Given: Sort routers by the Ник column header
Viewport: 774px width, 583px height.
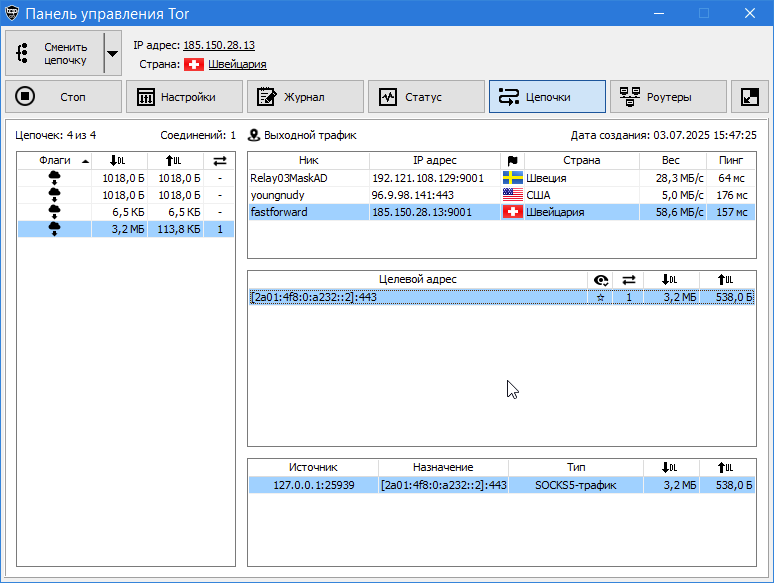Looking at the screenshot, I should pos(309,160).
